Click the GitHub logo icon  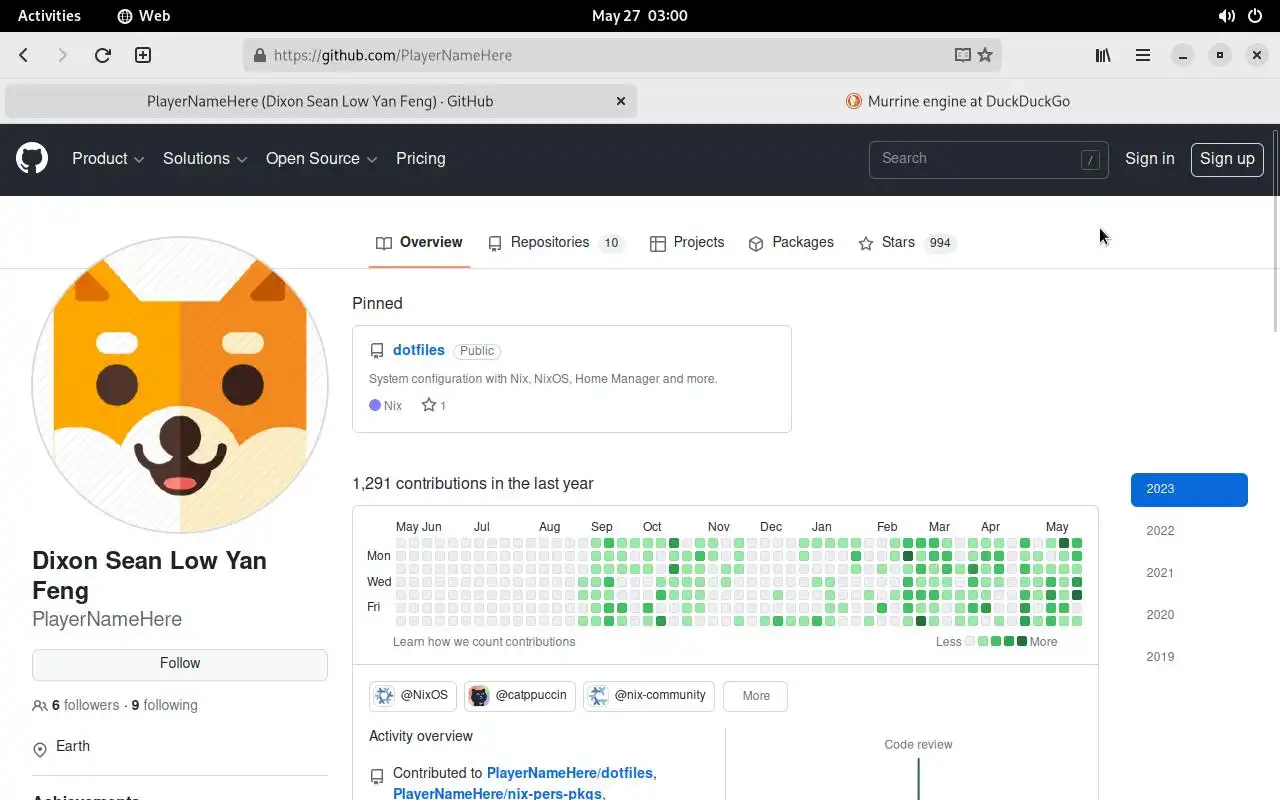pos(32,159)
